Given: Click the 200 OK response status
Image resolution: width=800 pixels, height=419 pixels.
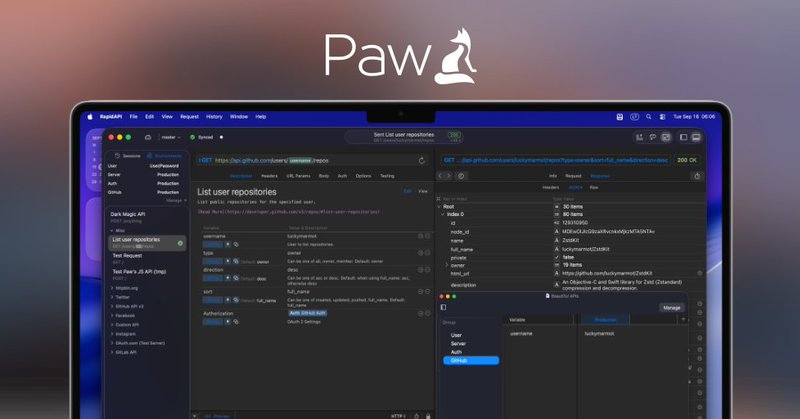Looking at the screenshot, I should (687, 160).
